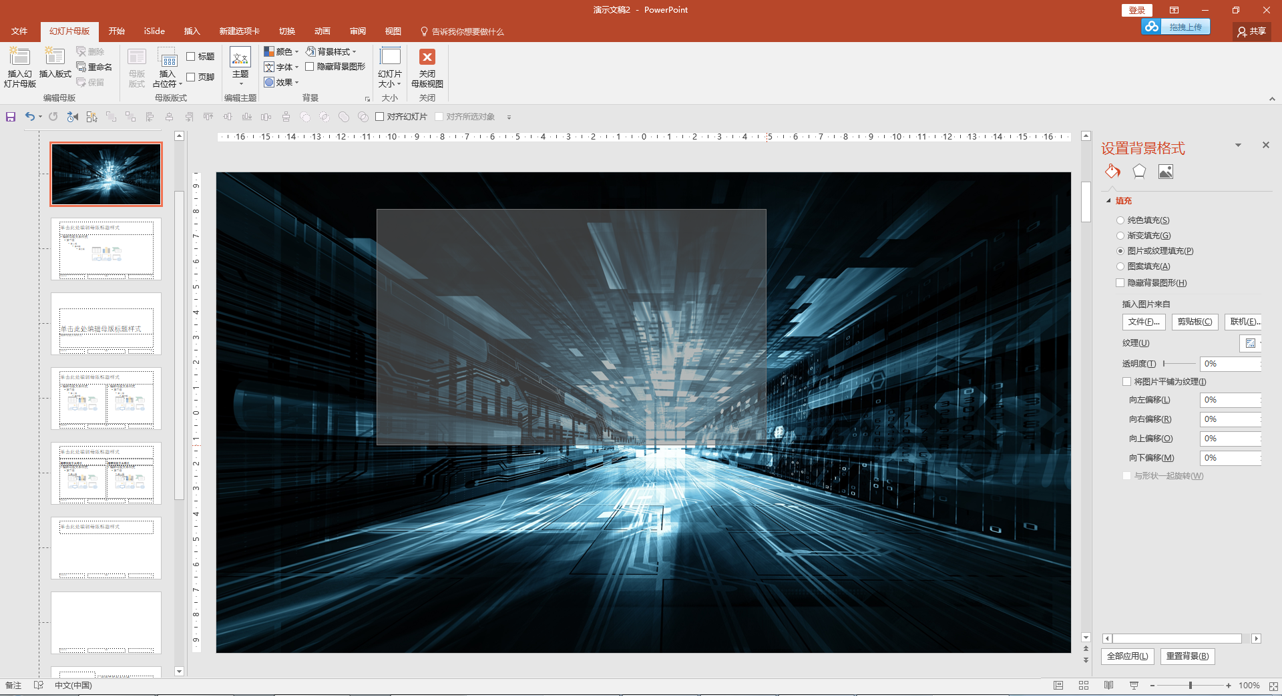The image size is (1282, 696).
Task: Click the zoom slider in status bar
Action: 1190,686
